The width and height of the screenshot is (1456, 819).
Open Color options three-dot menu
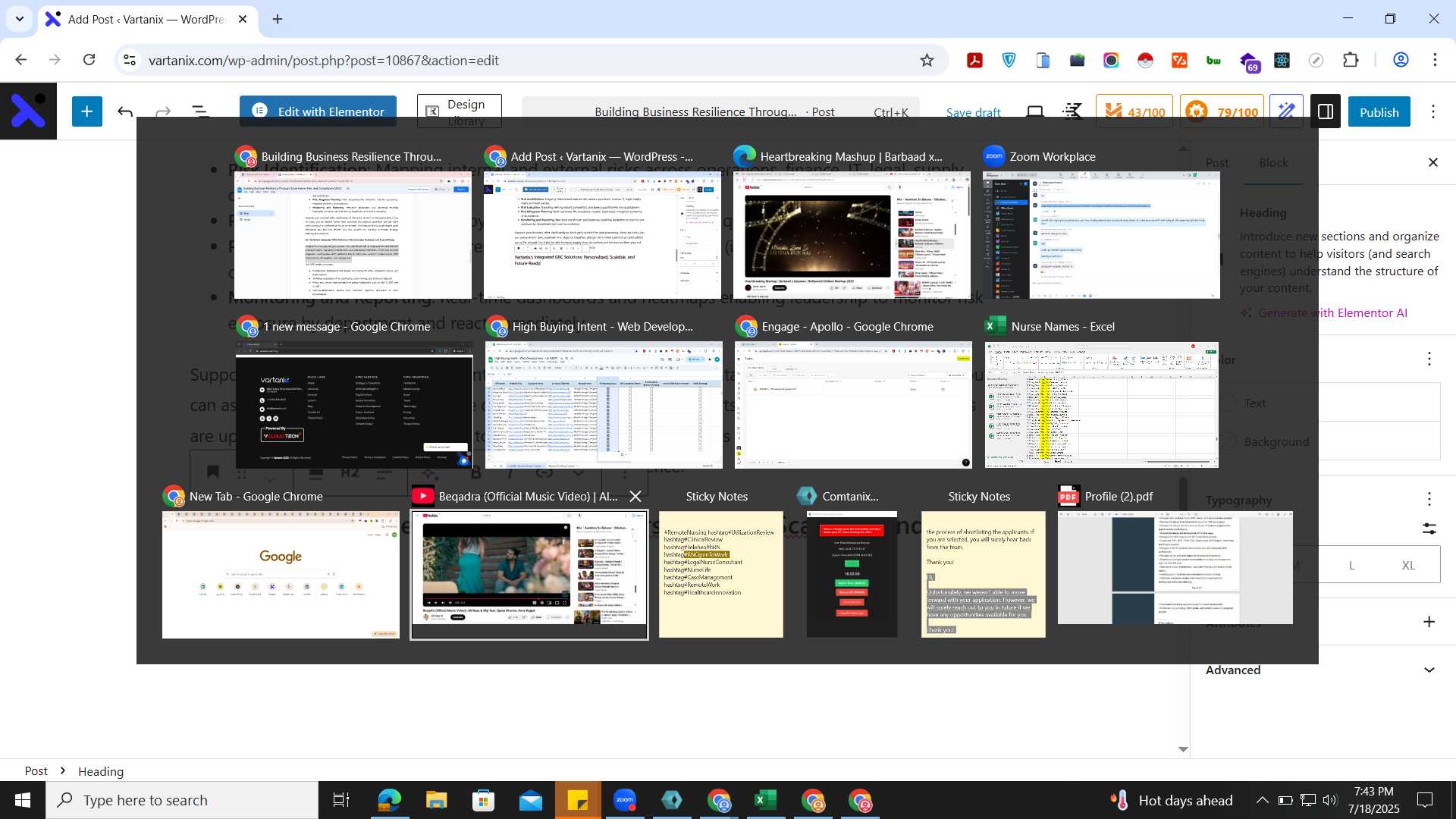point(1429,359)
